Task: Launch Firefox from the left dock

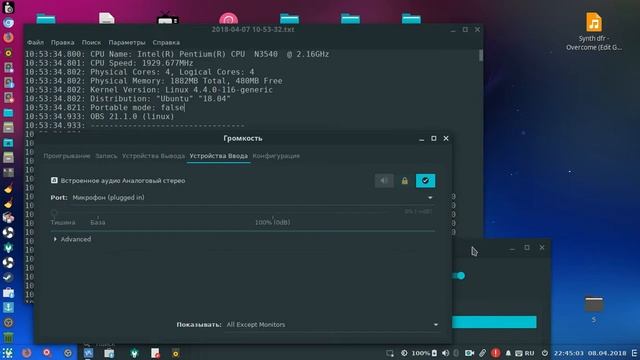Action: point(8,38)
